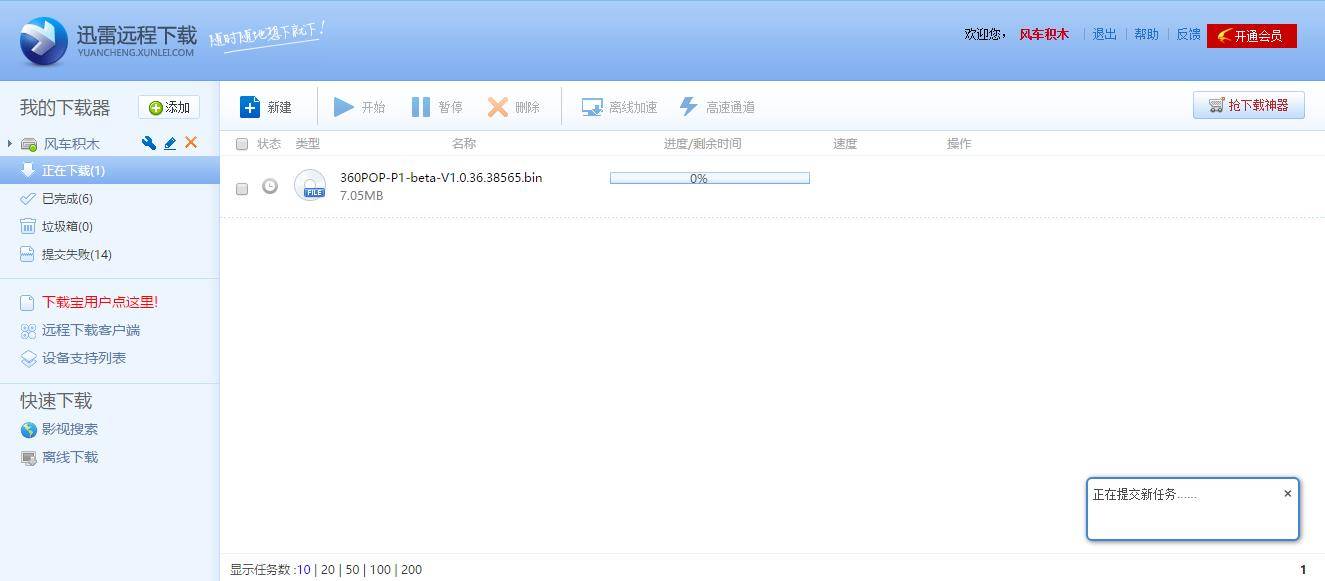The width and height of the screenshot is (1325, 581).
Task: Click the 抢下载神器 button
Action: point(1248,105)
